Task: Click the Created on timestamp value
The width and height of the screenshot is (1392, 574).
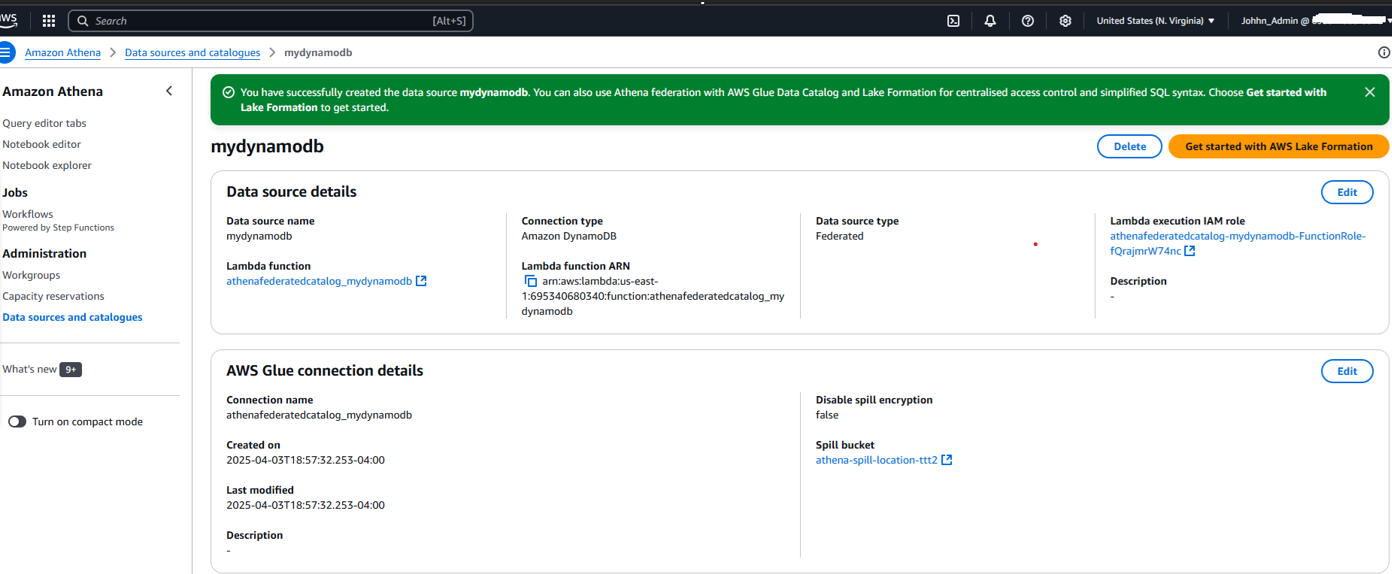Action: pyautogui.click(x=306, y=460)
